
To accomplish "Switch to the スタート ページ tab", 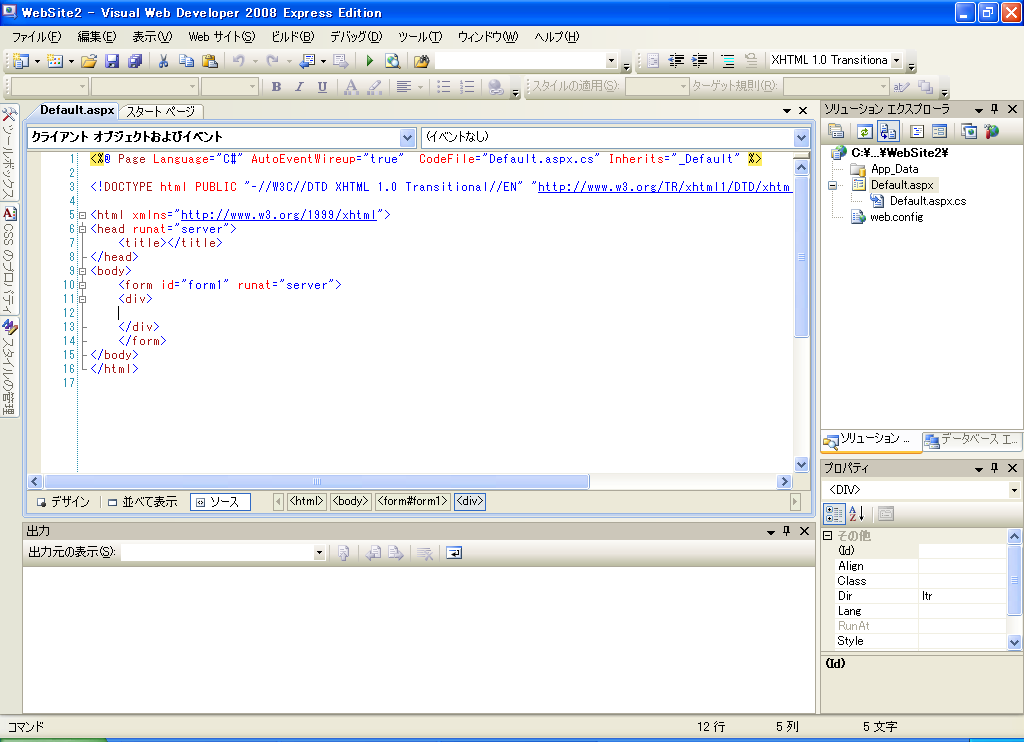I will (161, 111).
